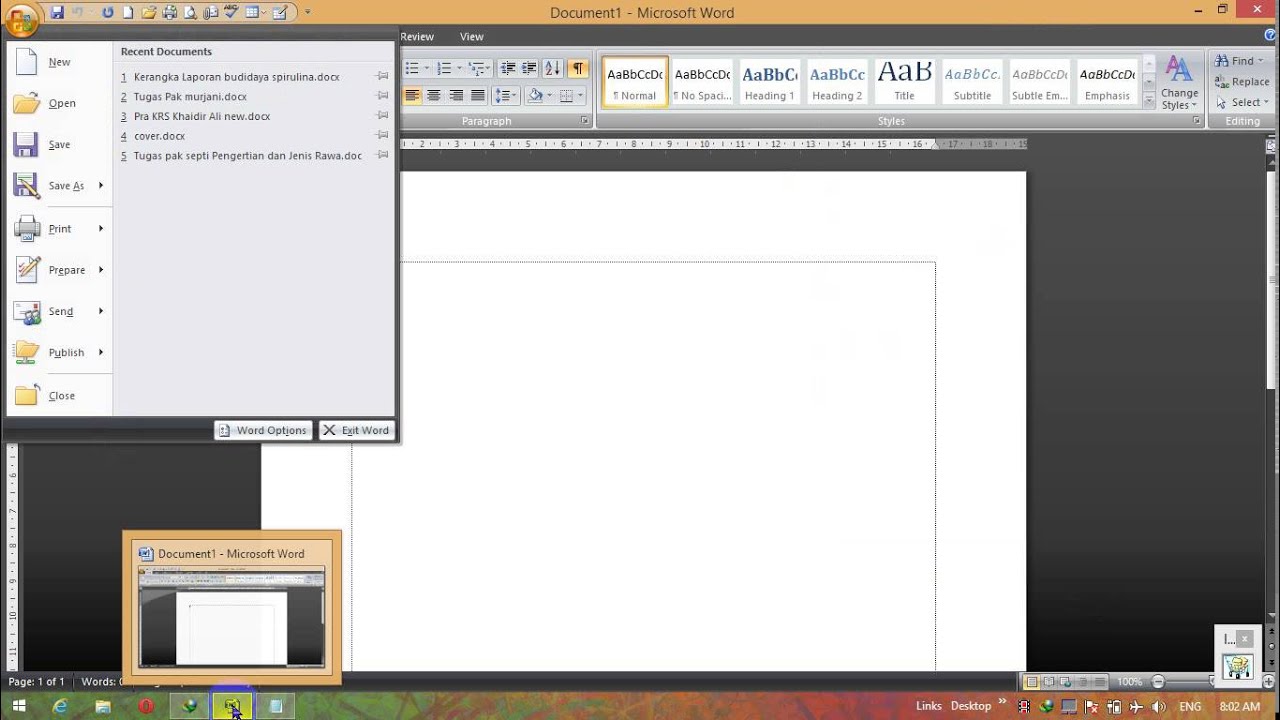Viewport: 1280px width, 720px height.
Task: Click the Increase Indent icon
Action: (x=530, y=68)
